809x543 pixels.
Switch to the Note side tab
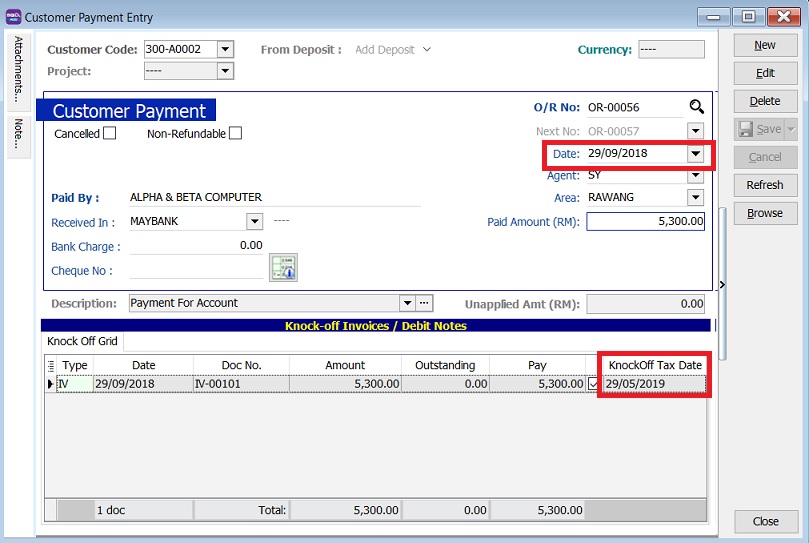tap(18, 135)
